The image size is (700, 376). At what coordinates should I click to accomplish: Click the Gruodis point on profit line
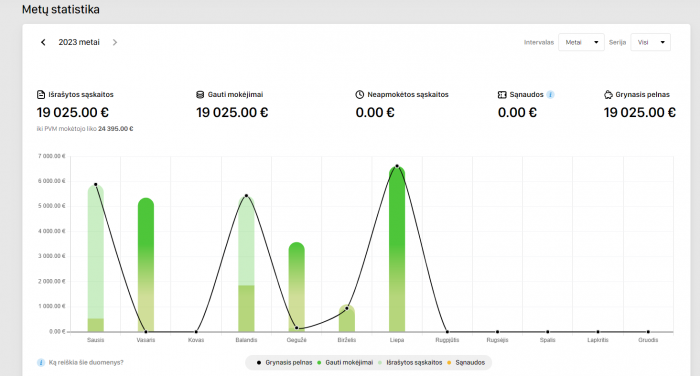[648, 332]
